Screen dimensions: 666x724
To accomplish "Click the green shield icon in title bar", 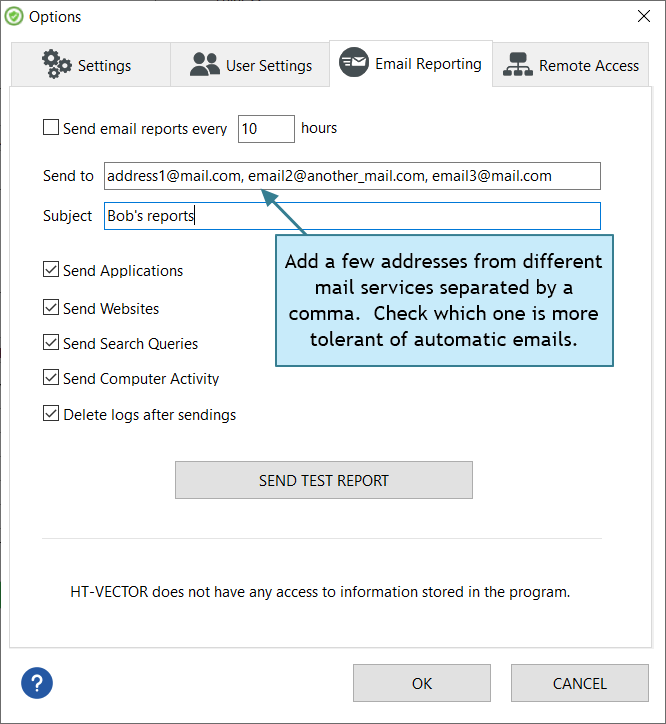I will coord(14,16).
